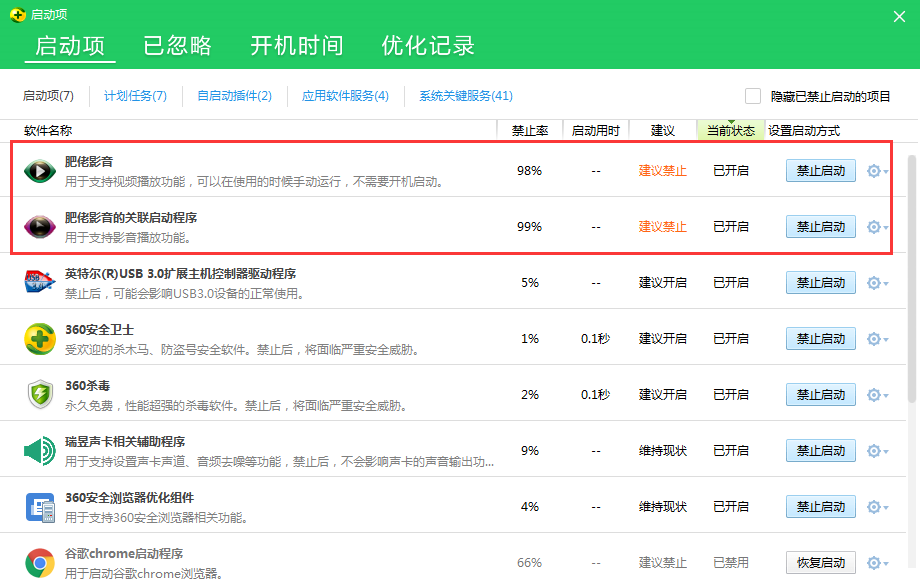
Task: Click the 360杀毒 antivirus icon
Action: click(39, 394)
